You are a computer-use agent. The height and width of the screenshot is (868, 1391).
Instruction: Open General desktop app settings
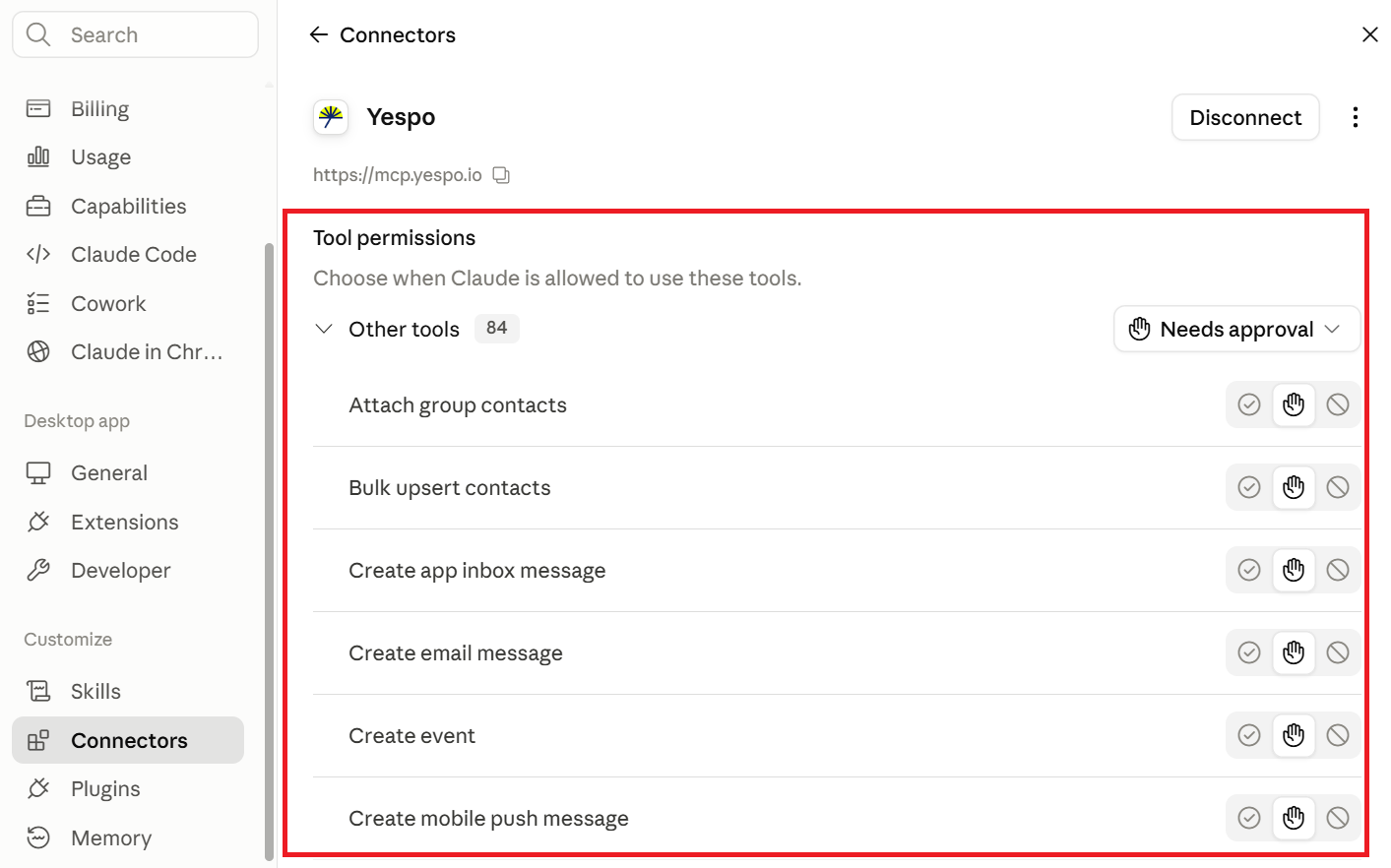coord(128,472)
